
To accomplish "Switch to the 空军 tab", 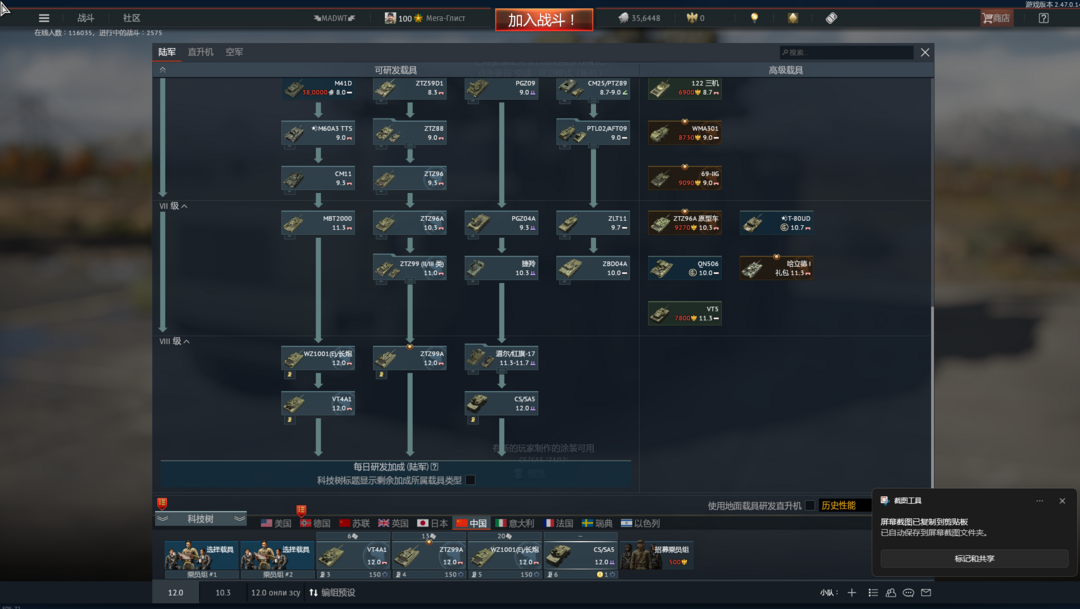I will pos(234,52).
